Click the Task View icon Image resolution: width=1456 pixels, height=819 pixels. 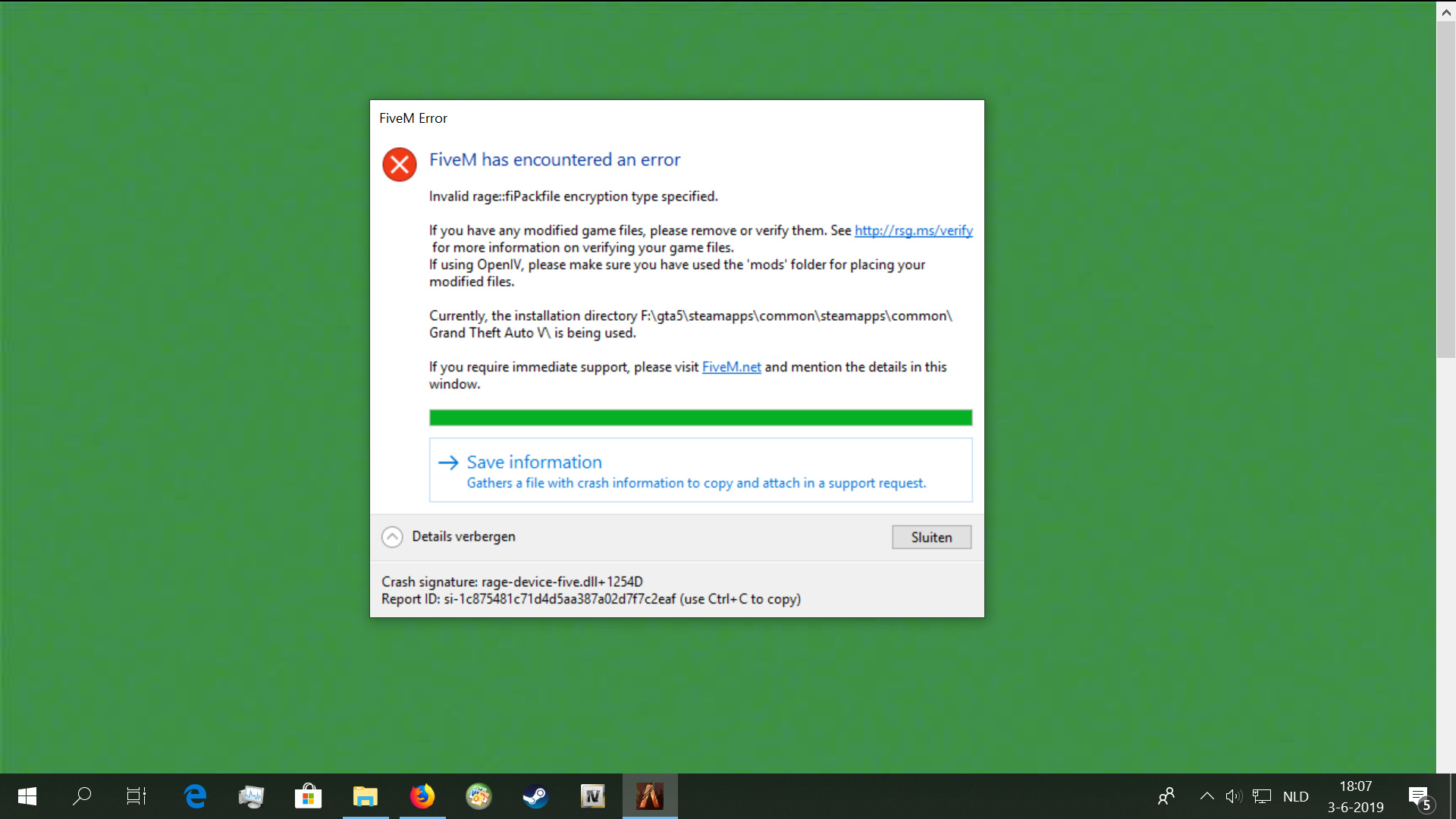(x=136, y=795)
